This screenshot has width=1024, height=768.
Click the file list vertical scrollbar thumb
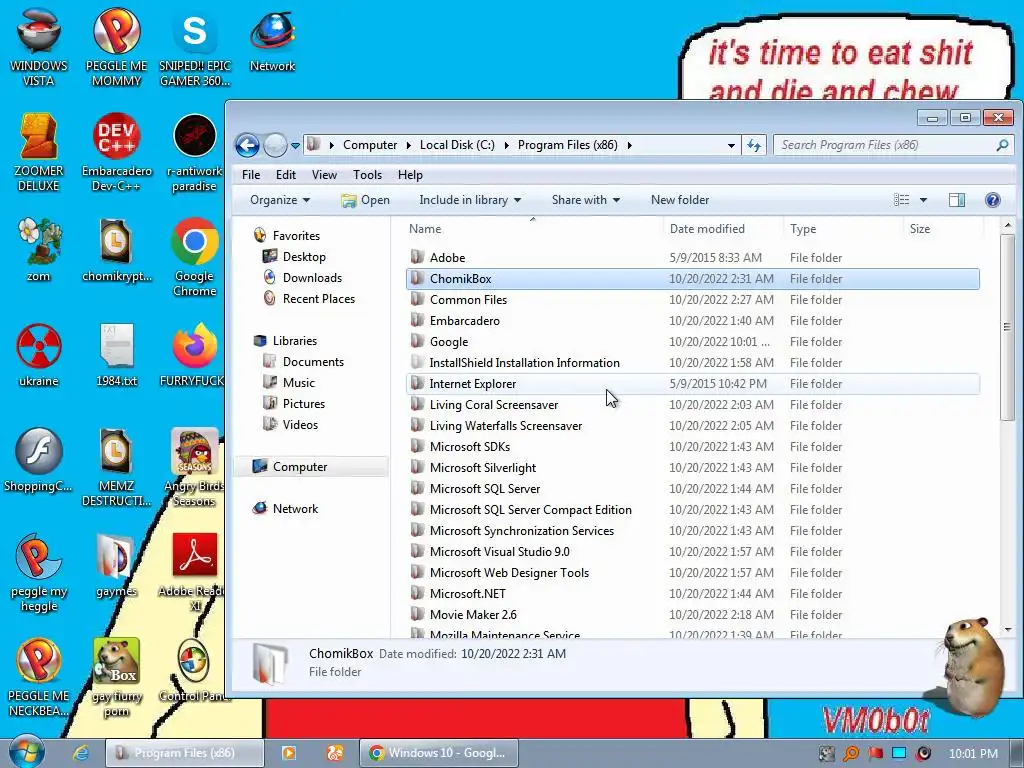(1007, 327)
